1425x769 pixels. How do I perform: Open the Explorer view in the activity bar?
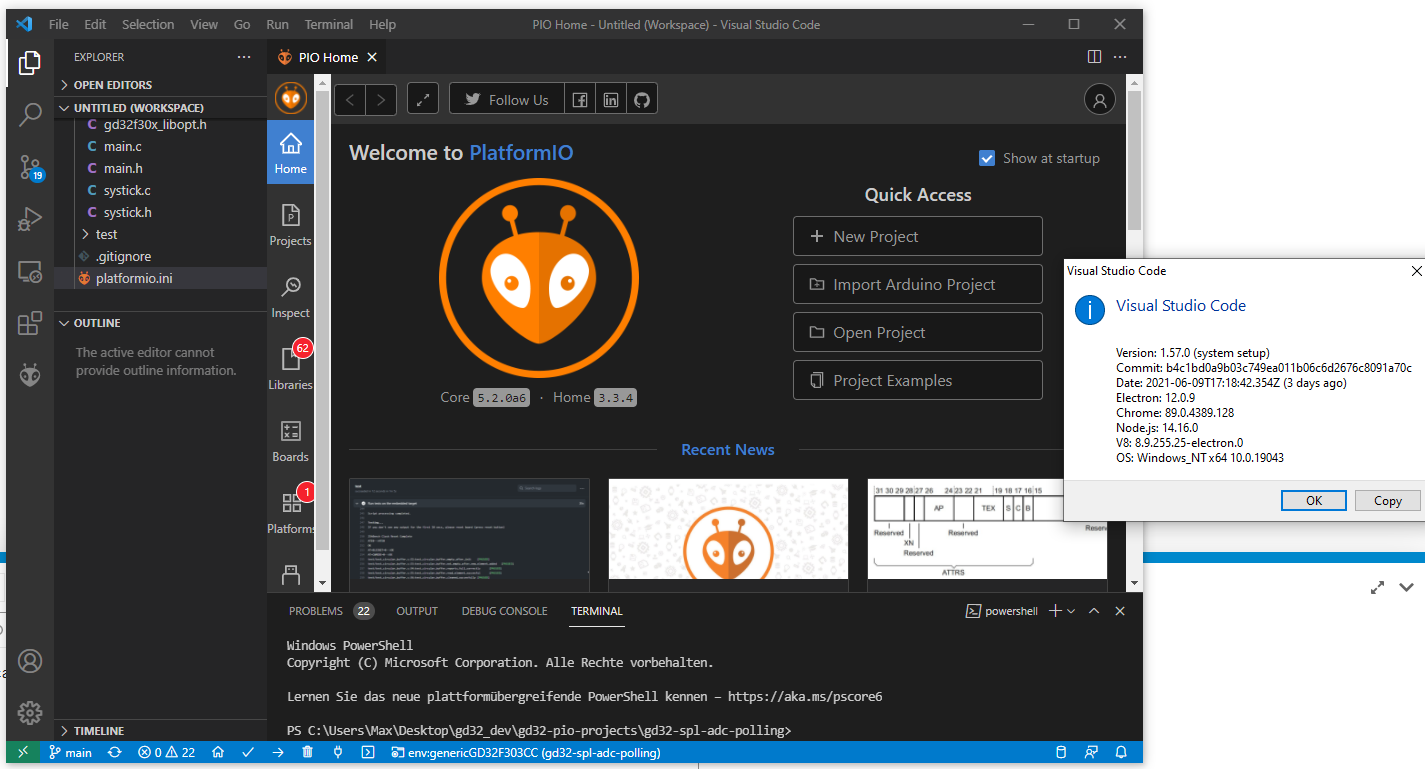30,64
